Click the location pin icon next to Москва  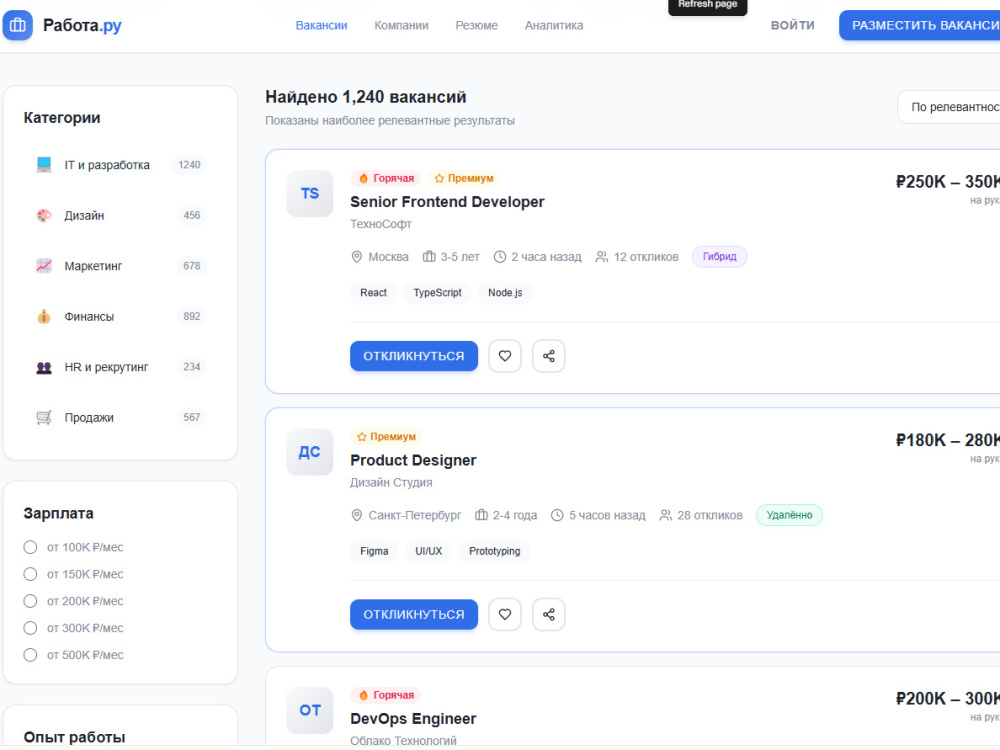pos(357,256)
